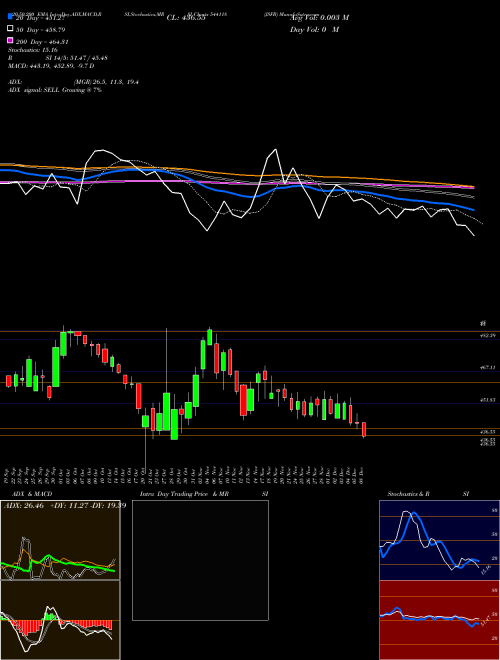Click the last red candlestick on the price chart
This screenshot has height=660, width=500.
[x=364, y=430]
